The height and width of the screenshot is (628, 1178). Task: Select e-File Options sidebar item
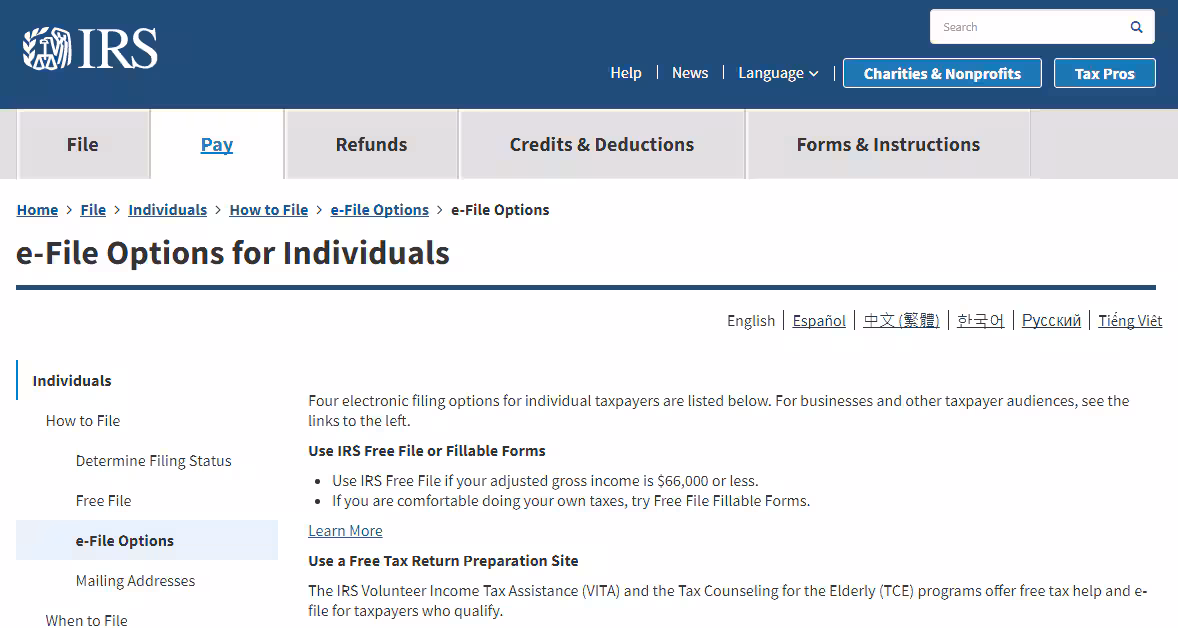(147, 540)
